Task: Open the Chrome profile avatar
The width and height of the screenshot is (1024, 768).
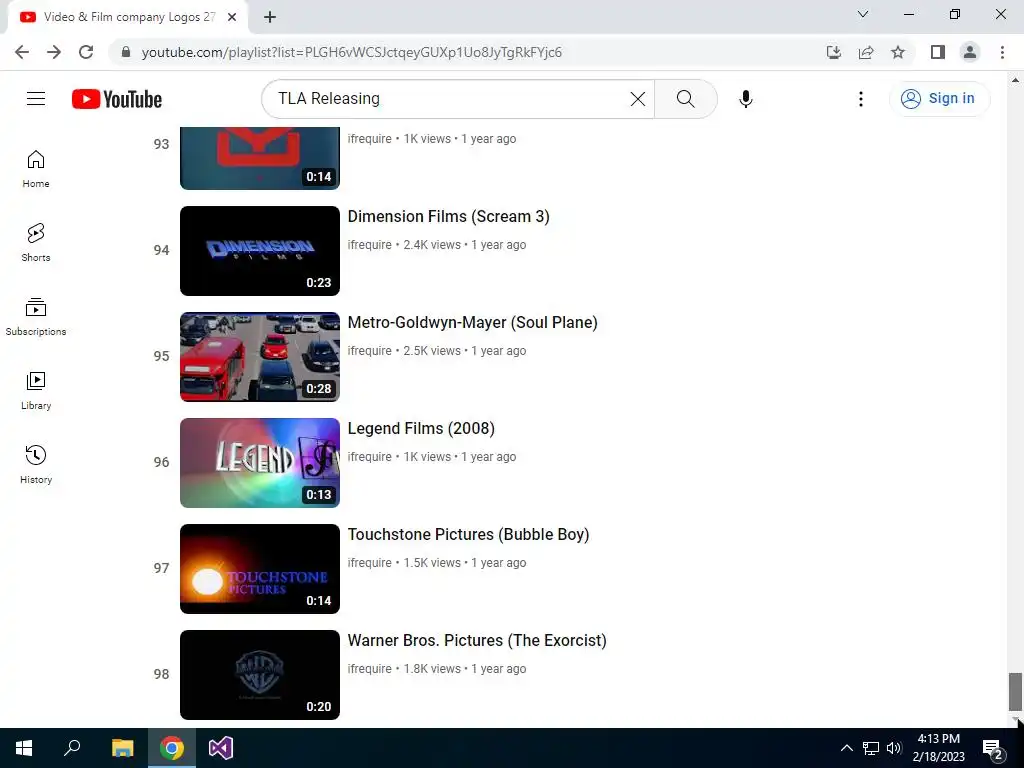Action: (970, 52)
